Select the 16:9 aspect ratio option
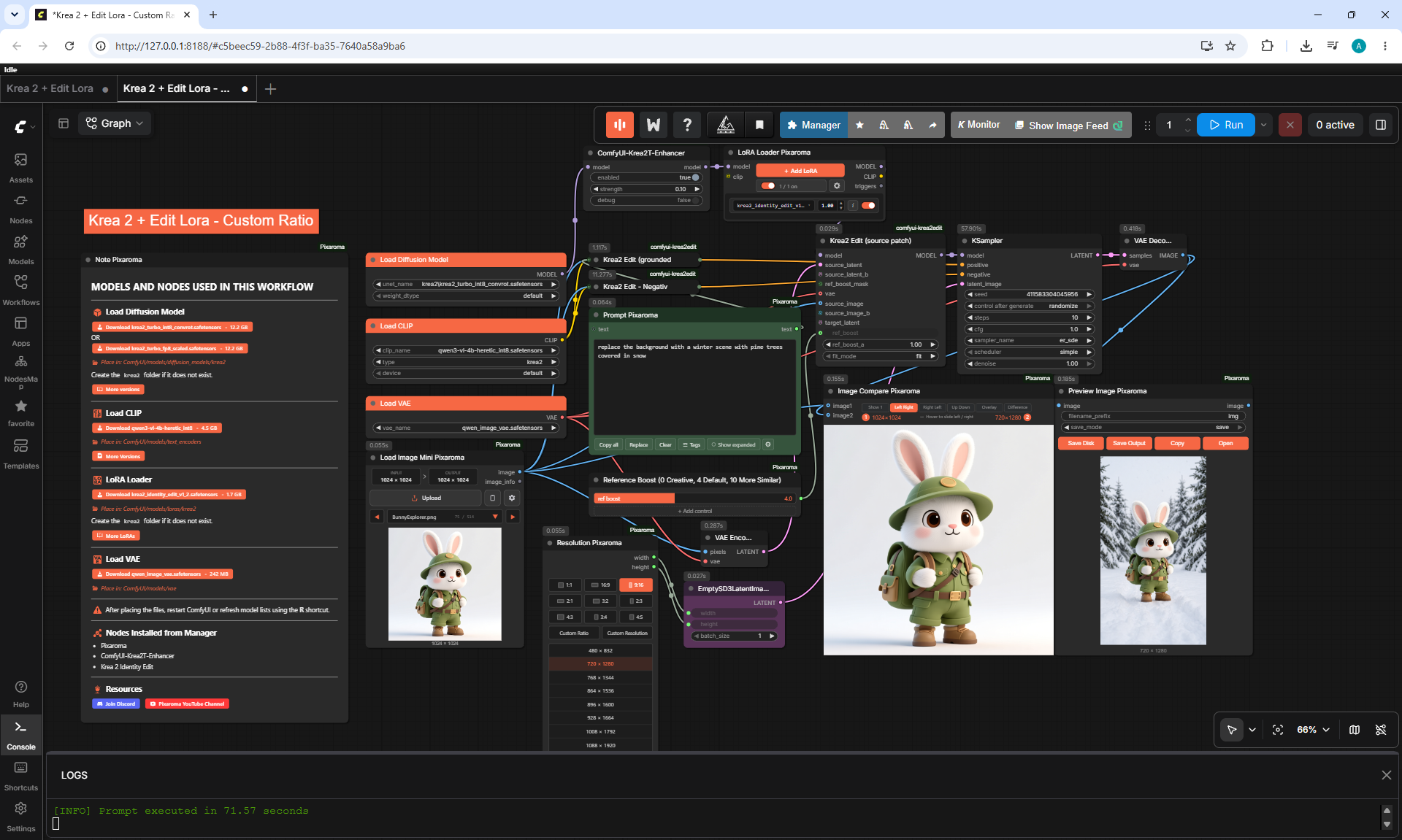 [600, 585]
